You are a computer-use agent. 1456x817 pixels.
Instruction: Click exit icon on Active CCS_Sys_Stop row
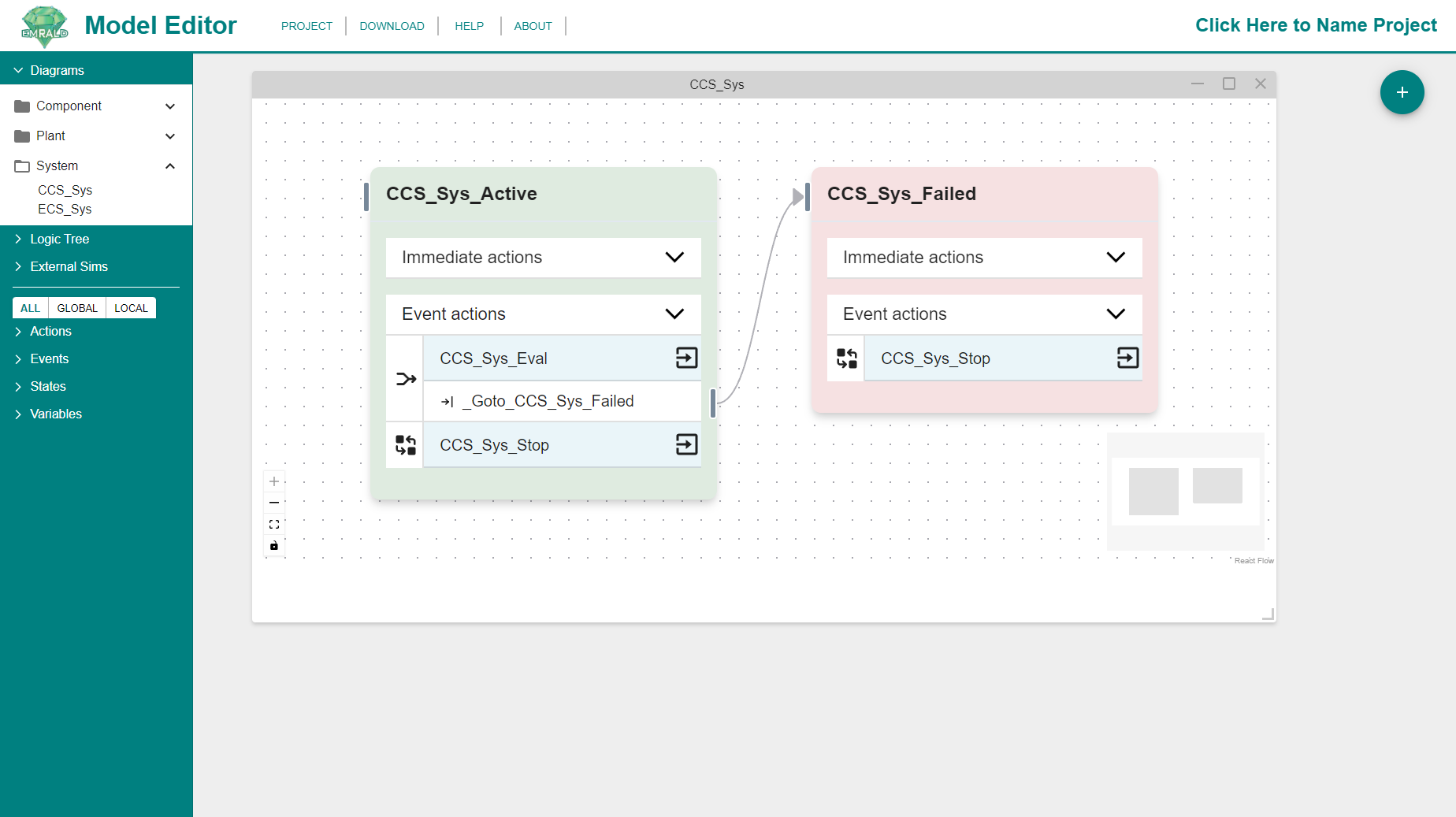(686, 445)
